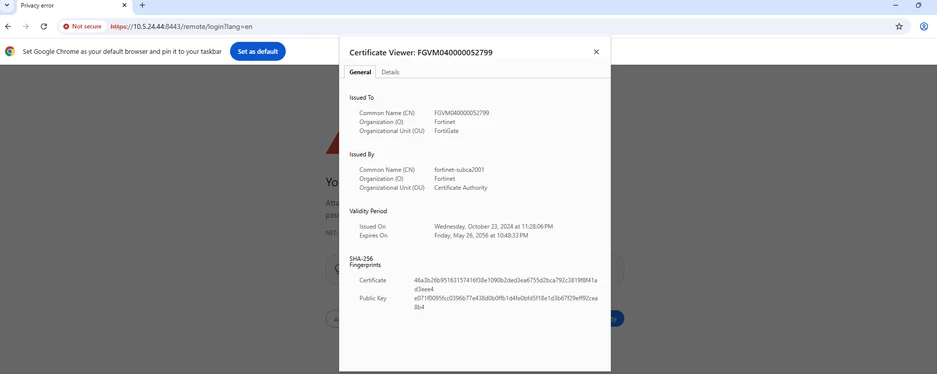
Task: Click the Issued On date value
Action: [494, 226]
